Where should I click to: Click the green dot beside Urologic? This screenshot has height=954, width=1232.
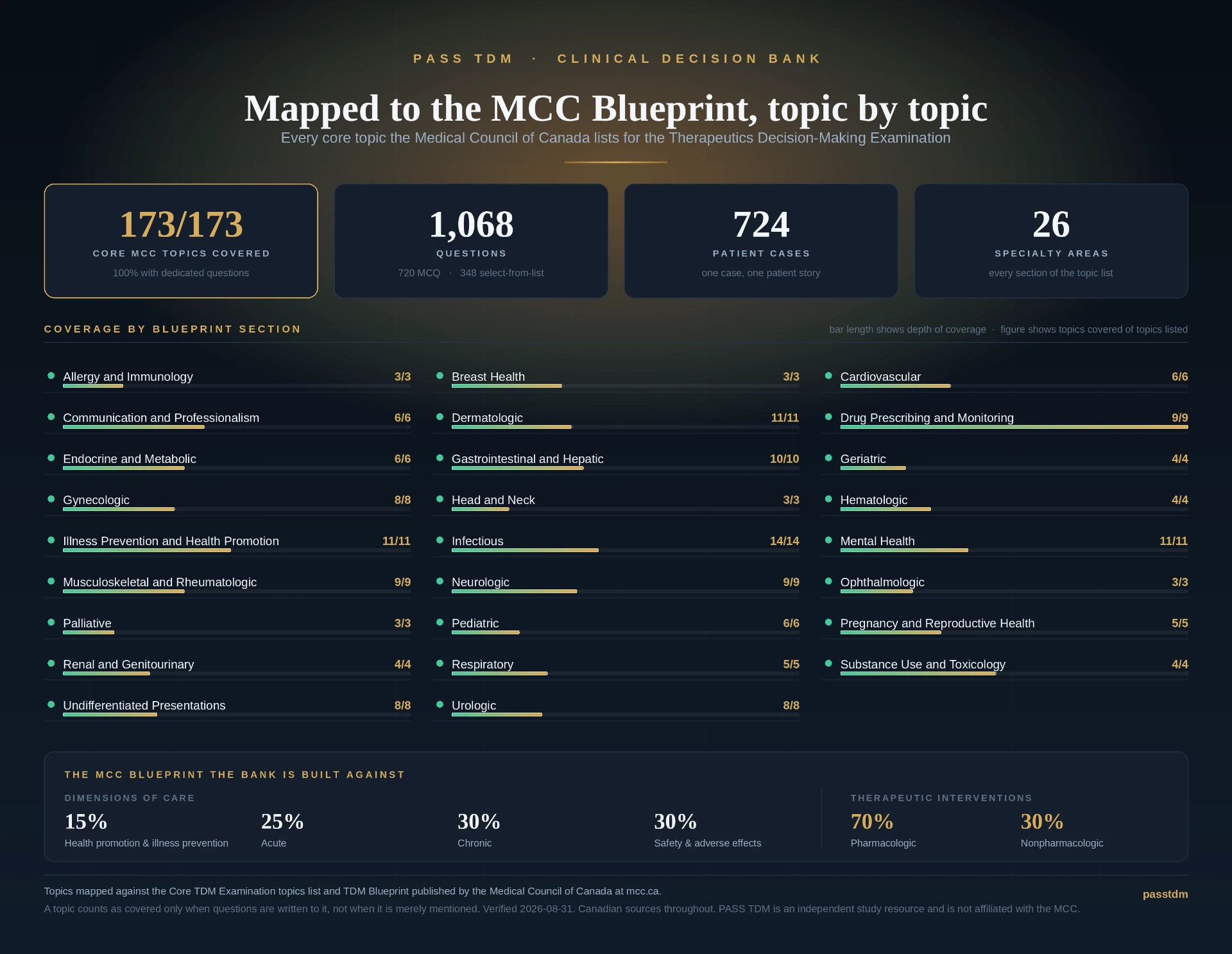pyautogui.click(x=440, y=704)
